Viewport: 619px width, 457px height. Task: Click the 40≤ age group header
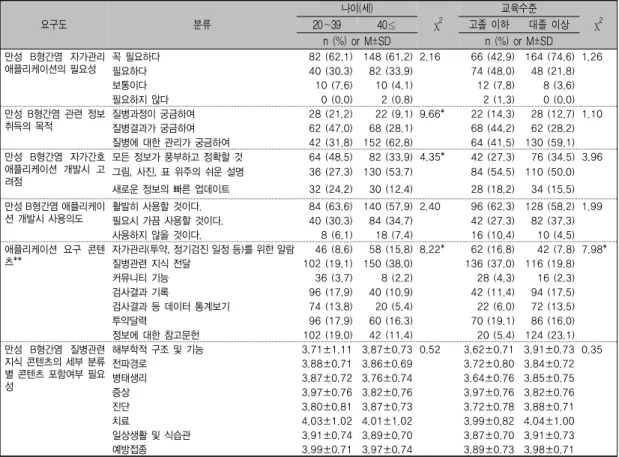(x=386, y=24)
